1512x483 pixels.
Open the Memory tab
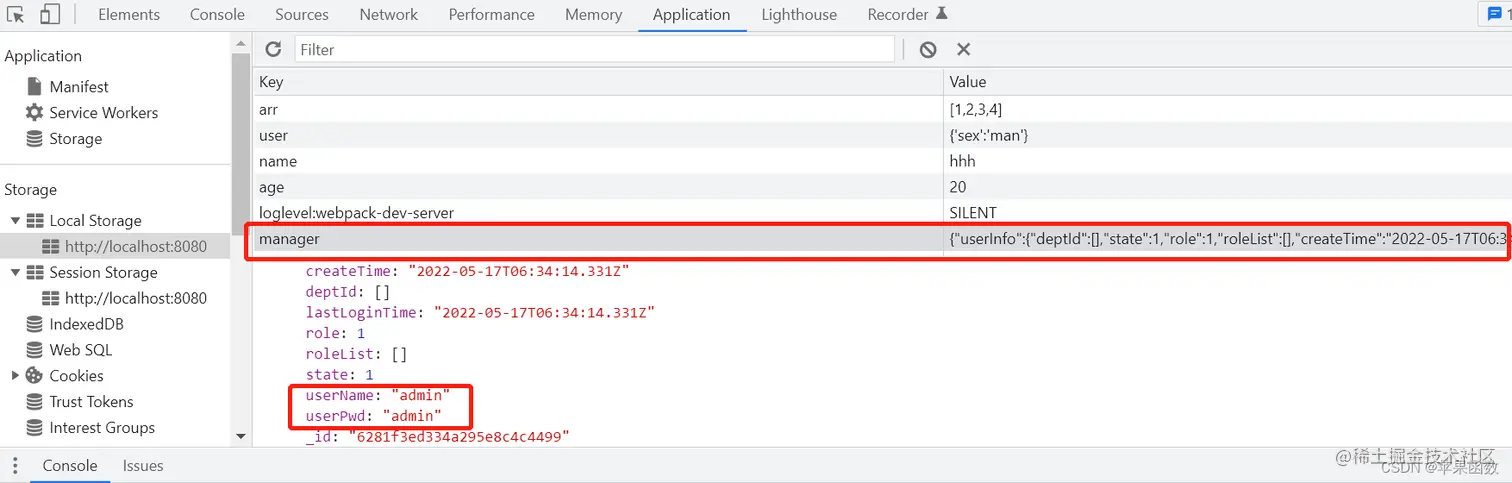tap(593, 14)
